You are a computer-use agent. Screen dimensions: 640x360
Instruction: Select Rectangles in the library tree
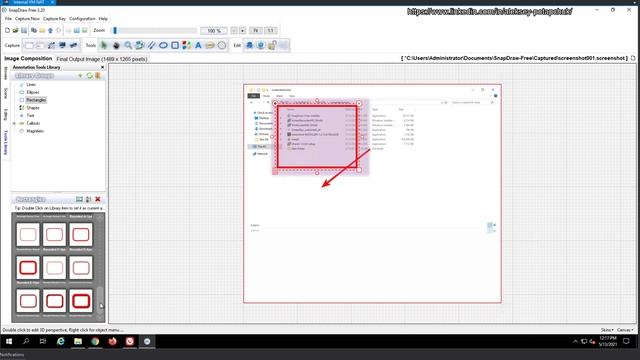tap(36, 100)
